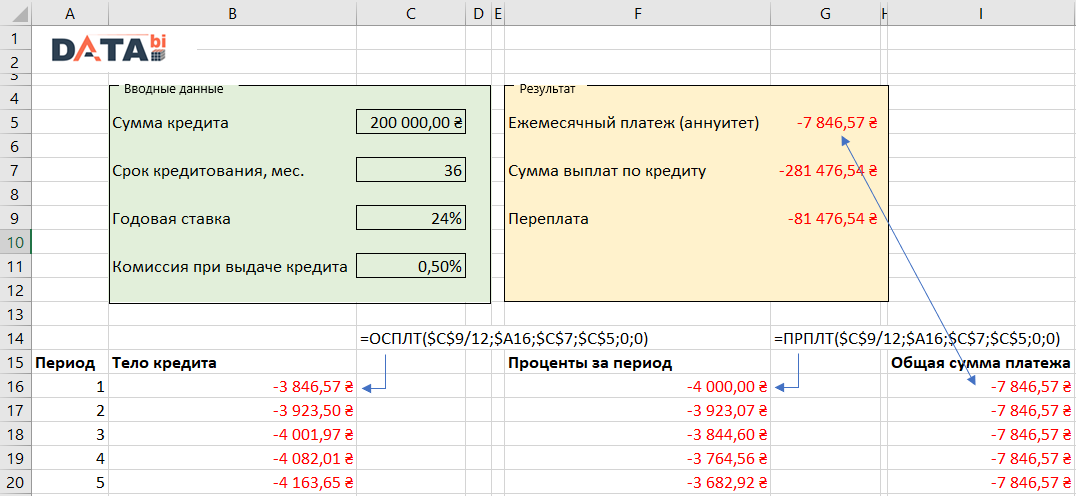Click the 'Период' header cell
This screenshot has width=1076, height=496.
coord(69,362)
